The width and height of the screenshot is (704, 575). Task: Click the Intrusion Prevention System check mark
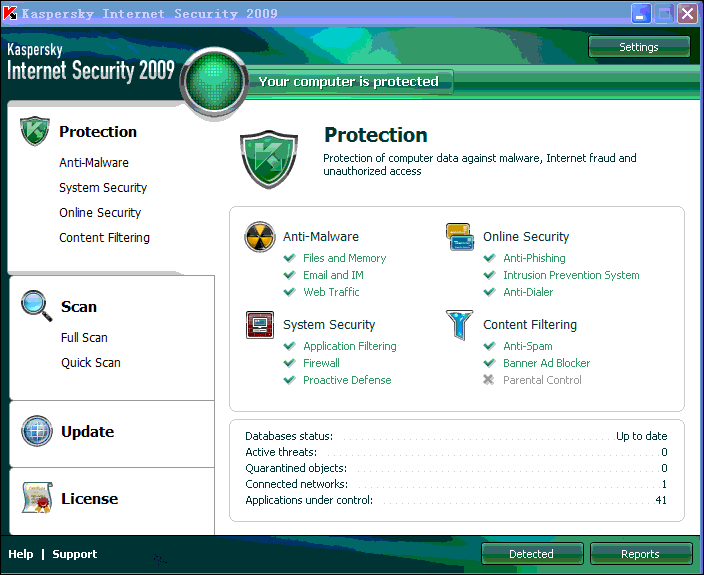coord(489,275)
